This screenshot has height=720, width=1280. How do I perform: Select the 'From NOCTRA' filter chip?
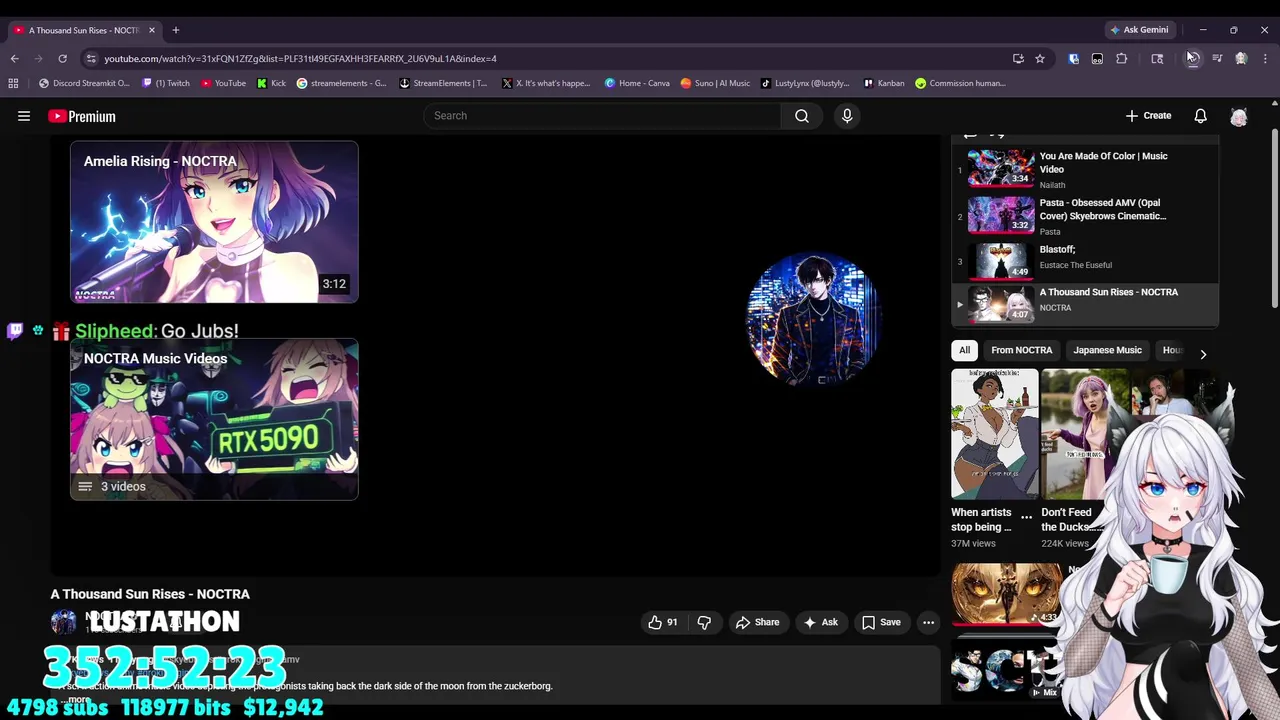pos(1021,350)
